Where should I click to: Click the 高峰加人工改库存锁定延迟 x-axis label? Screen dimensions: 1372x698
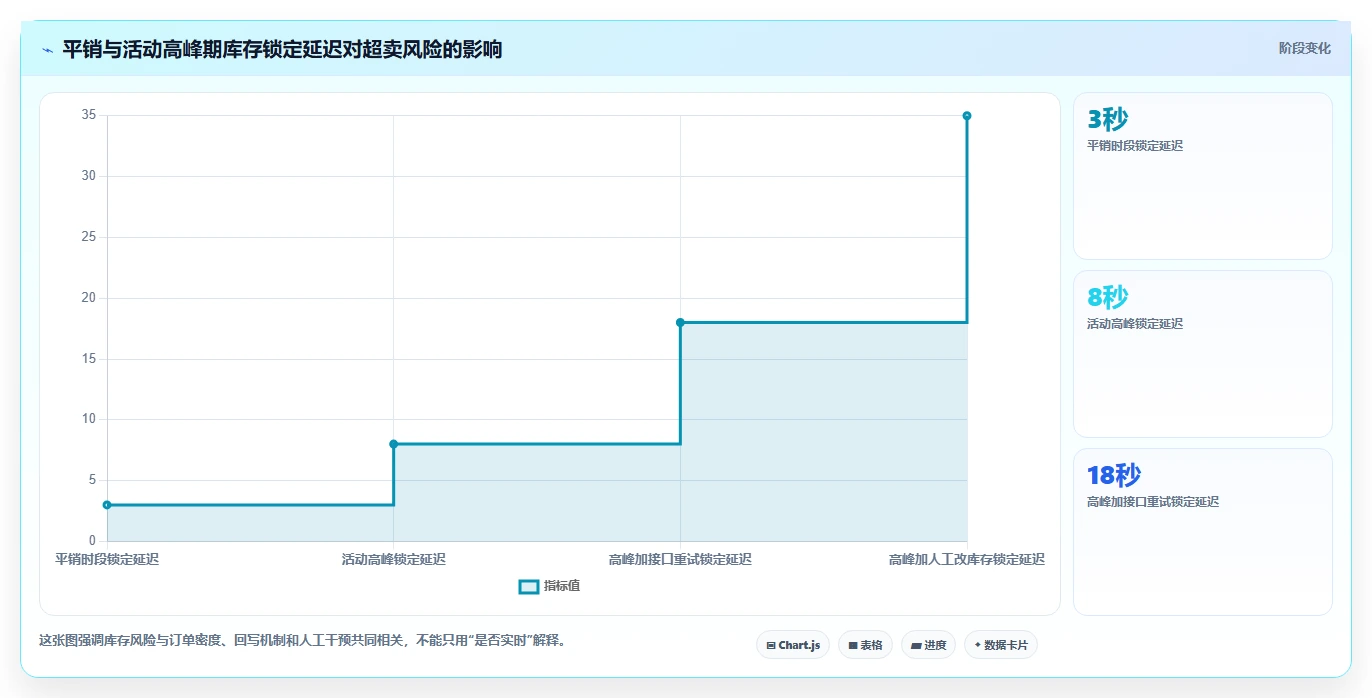[x=967, y=559]
